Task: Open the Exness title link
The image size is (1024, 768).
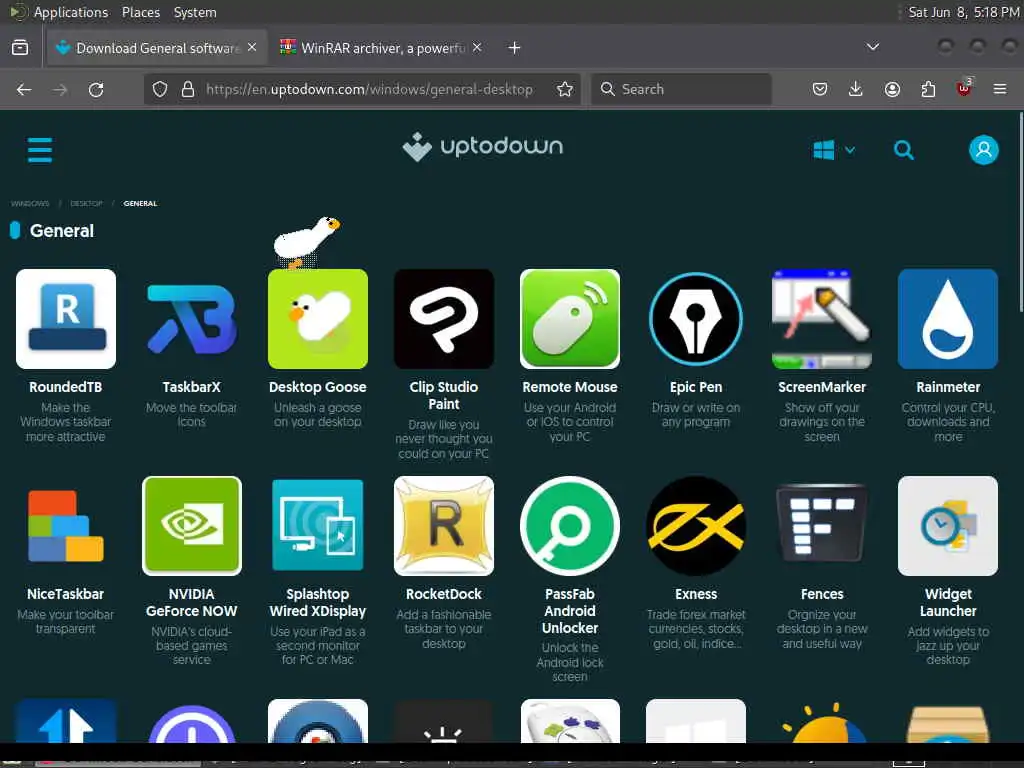Action: coord(696,594)
